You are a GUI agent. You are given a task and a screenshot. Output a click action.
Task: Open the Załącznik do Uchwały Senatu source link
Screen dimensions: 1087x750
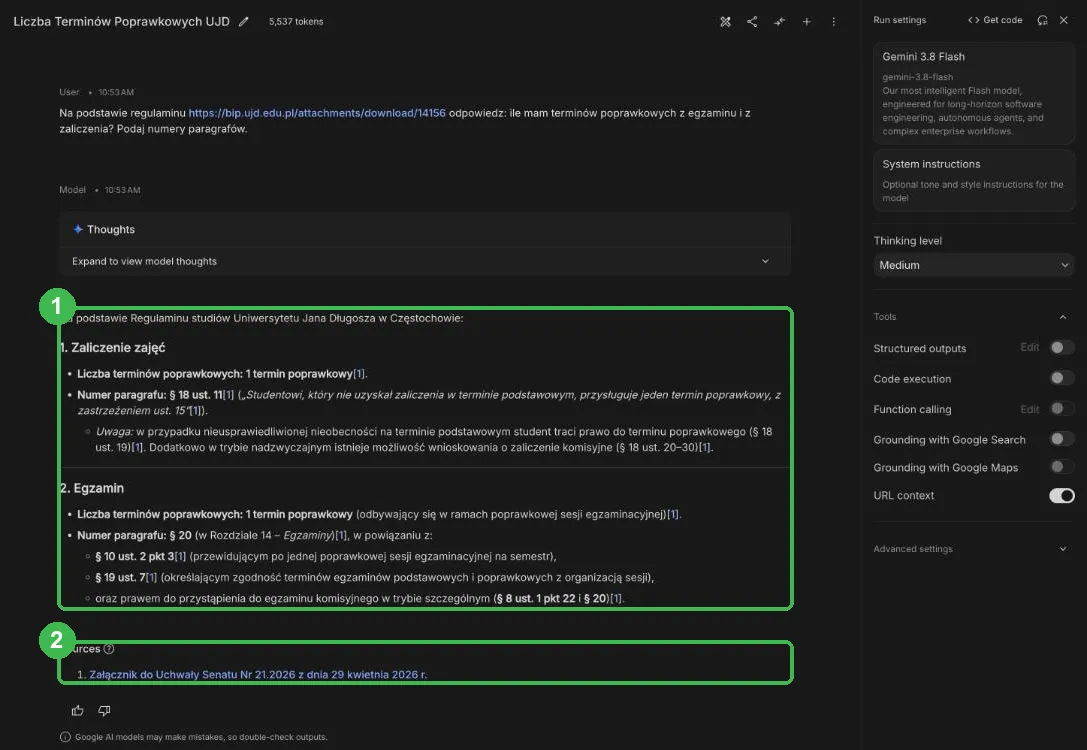pyautogui.click(x=258, y=674)
